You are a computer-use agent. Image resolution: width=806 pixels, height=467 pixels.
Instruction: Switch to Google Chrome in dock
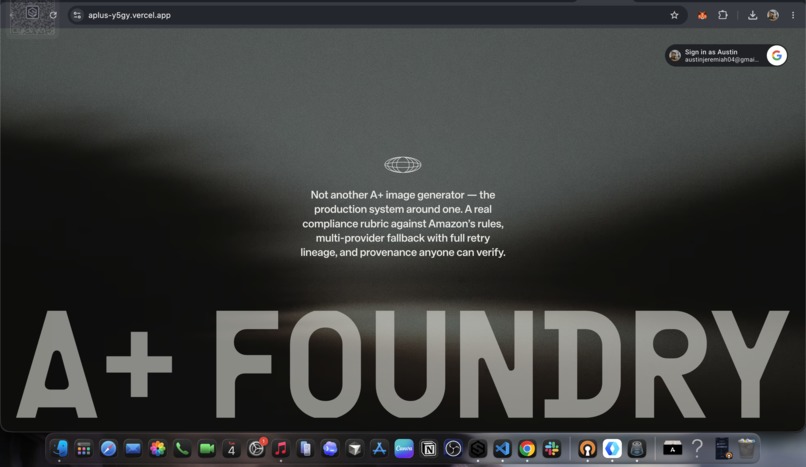click(x=527, y=449)
